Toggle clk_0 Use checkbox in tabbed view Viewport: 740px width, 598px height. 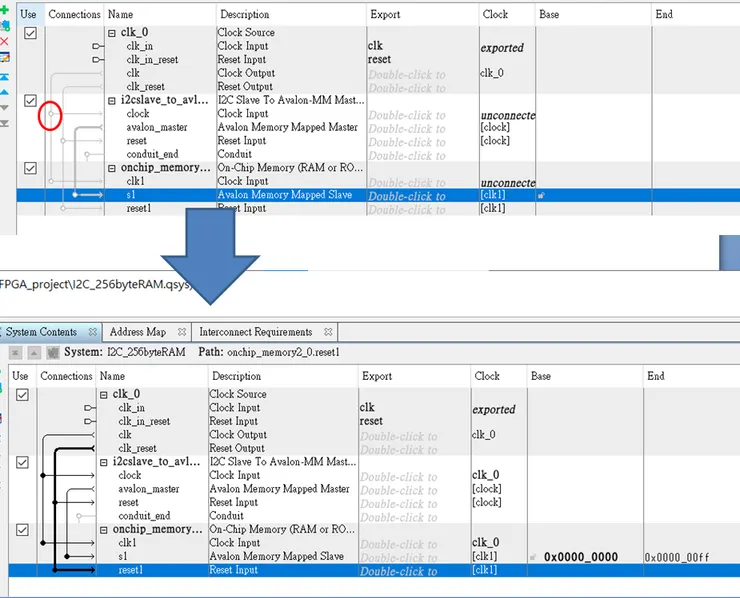pos(22,395)
